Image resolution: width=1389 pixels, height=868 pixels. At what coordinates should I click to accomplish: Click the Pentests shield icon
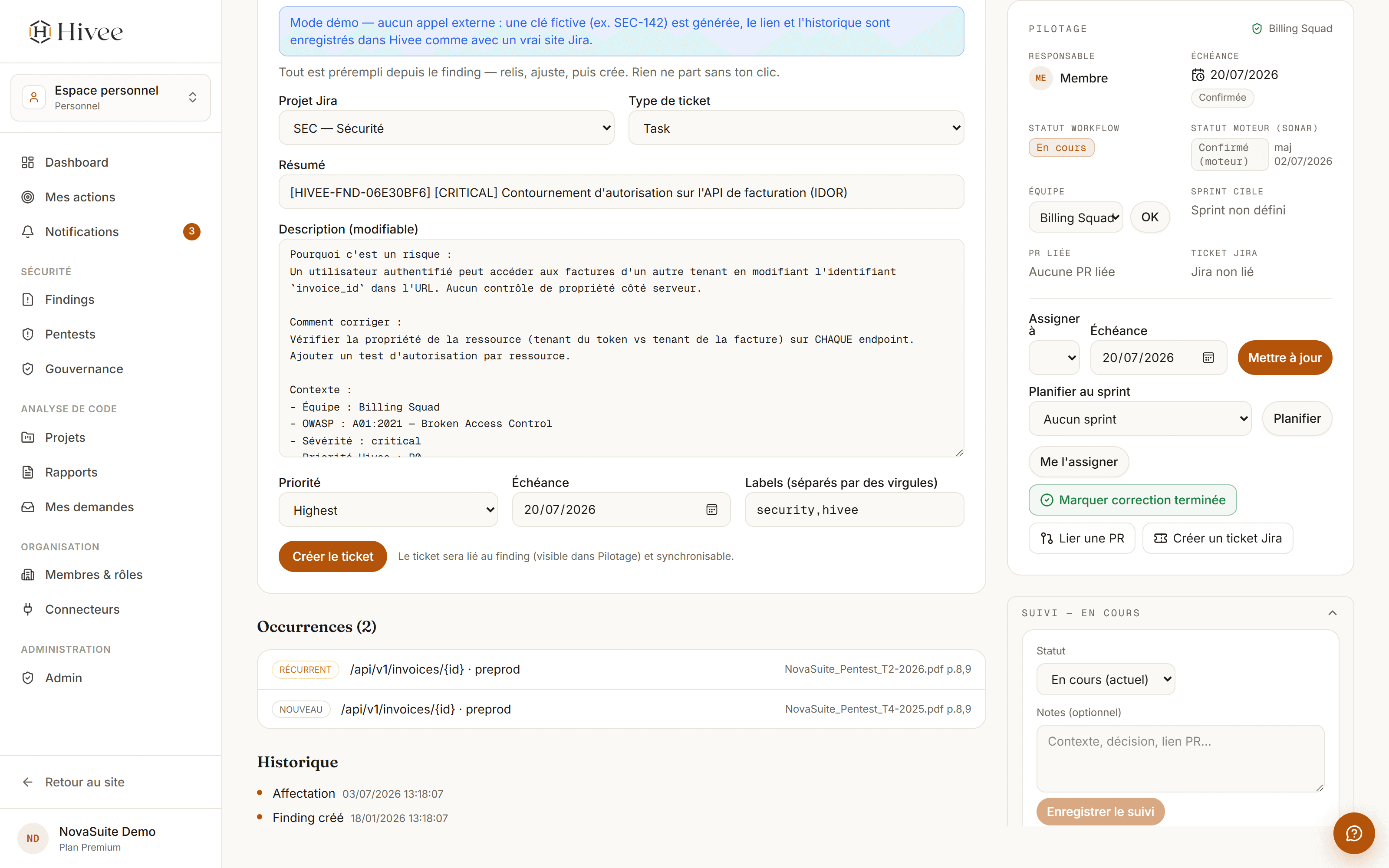(27, 334)
